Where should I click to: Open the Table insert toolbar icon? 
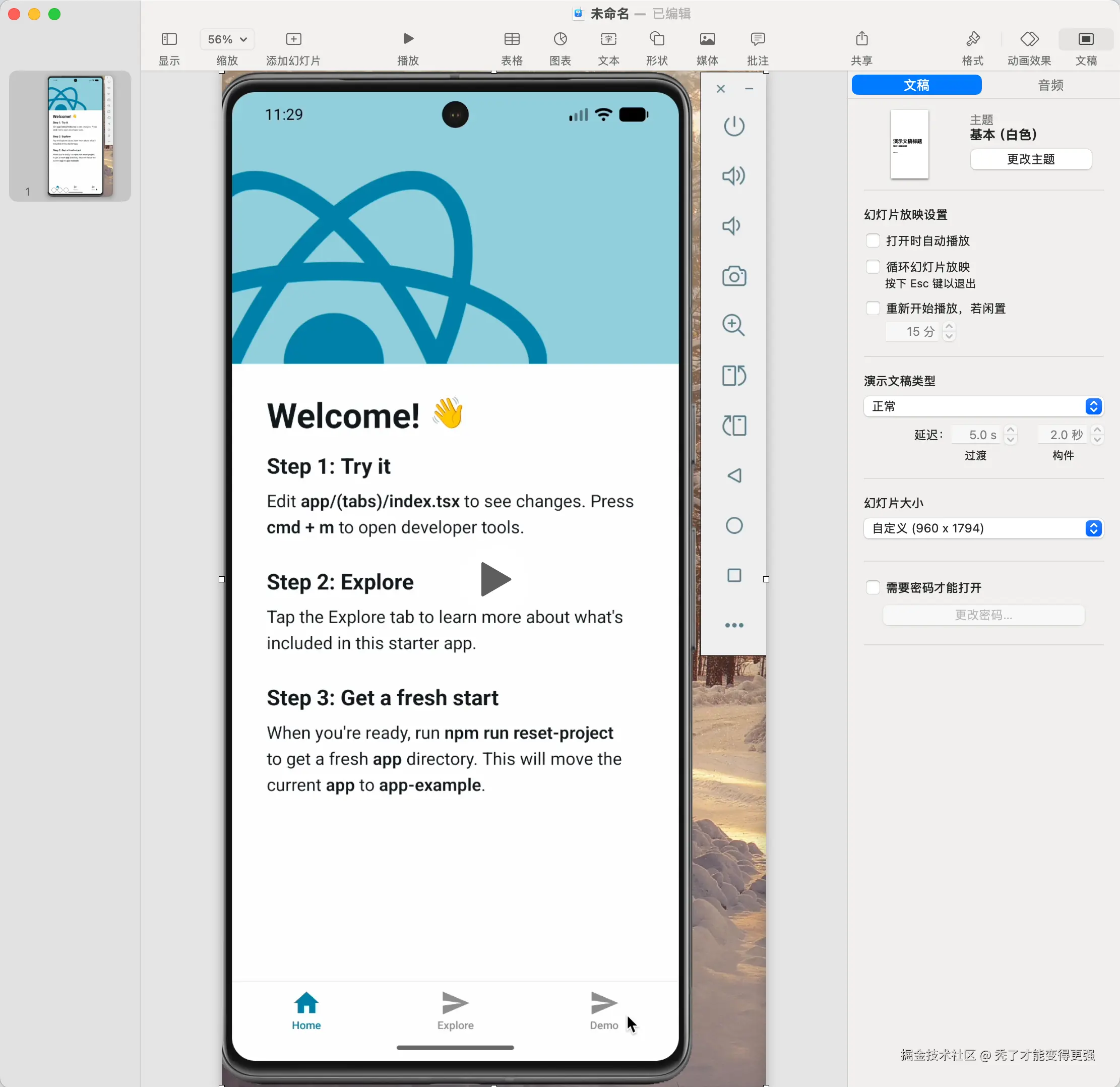(x=512, y=39)
